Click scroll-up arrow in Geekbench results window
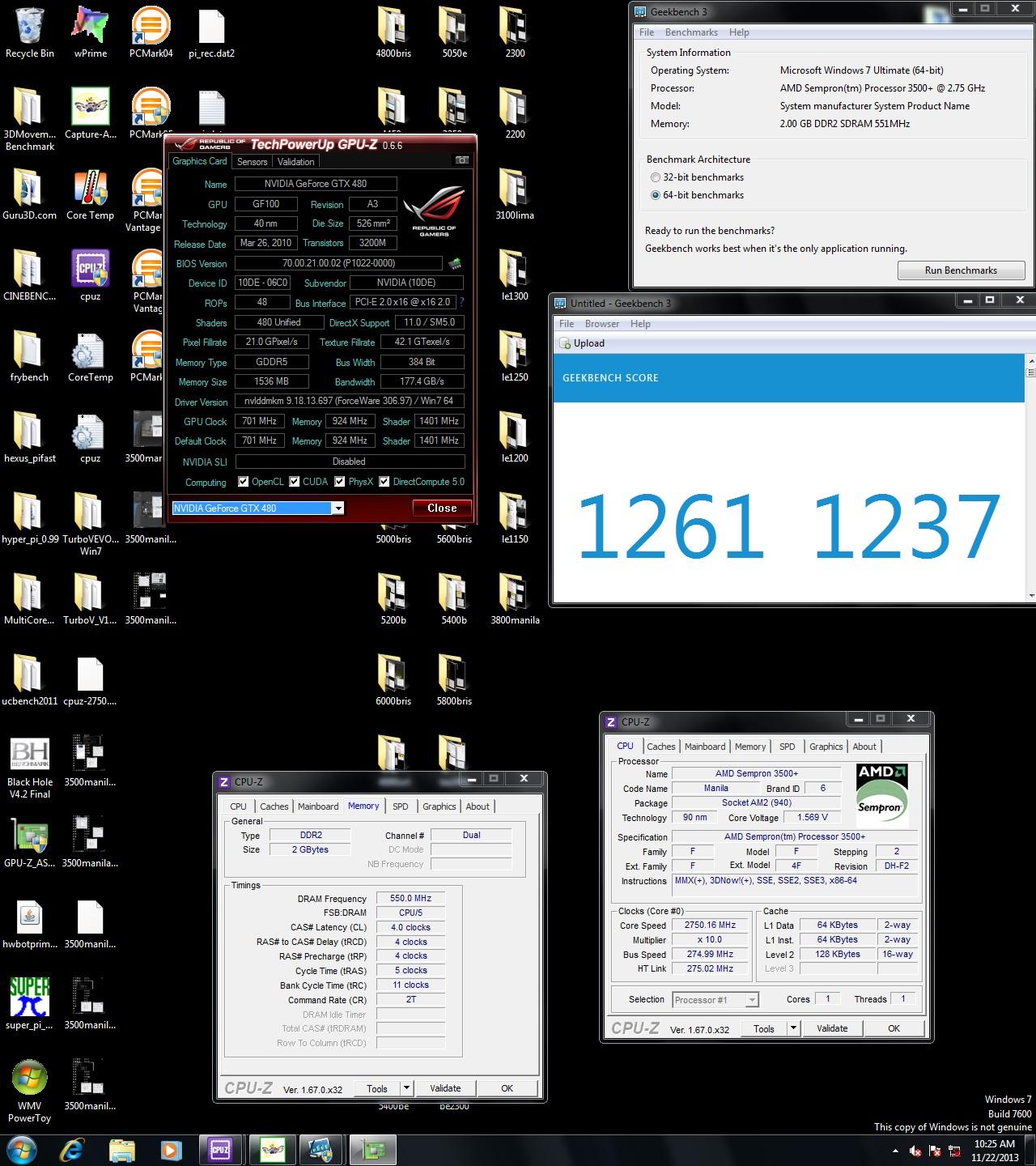Viewport: 1036px width, 1166px height. [1031, 360]
